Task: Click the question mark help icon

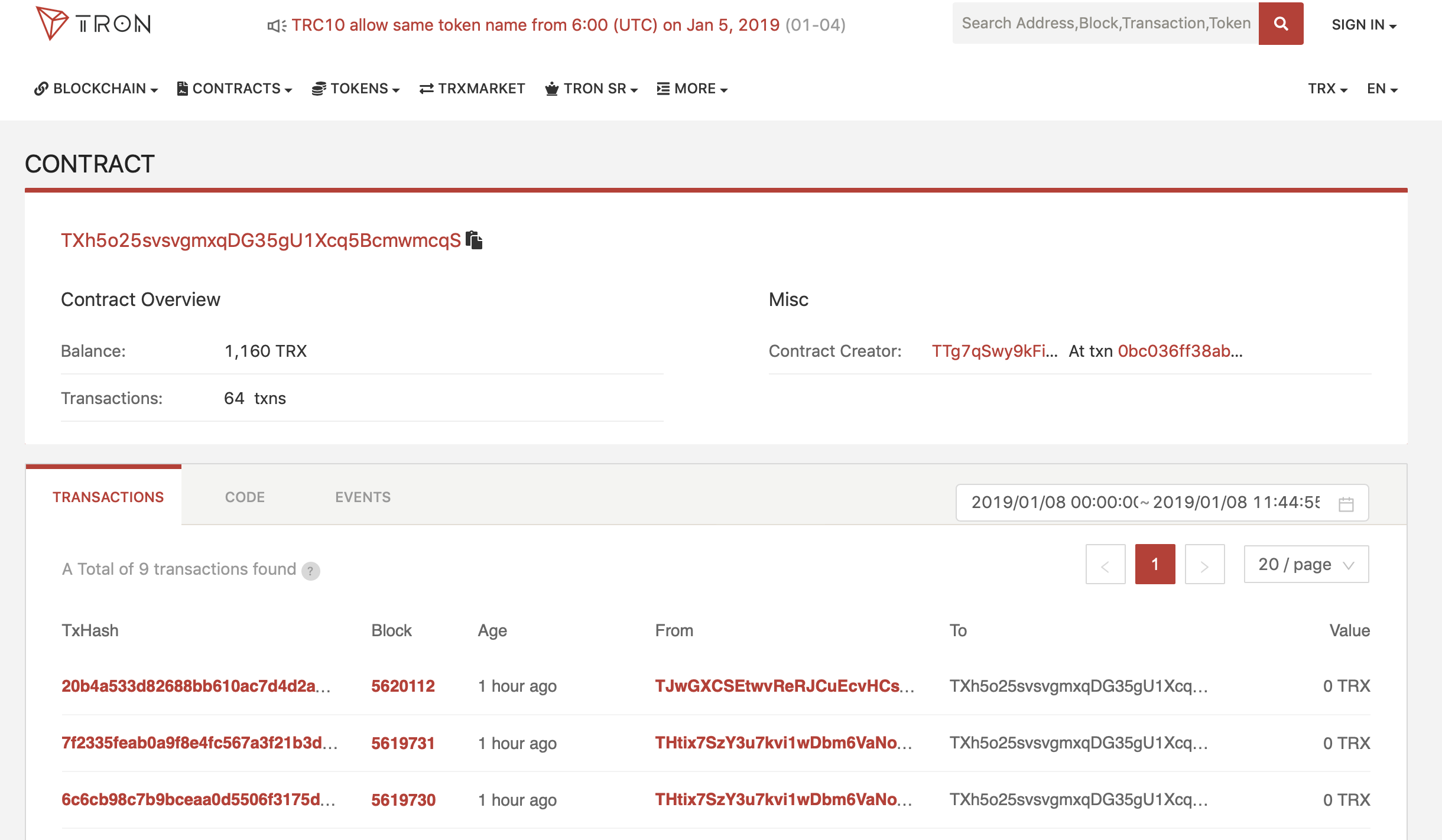Action: [310, 571]
